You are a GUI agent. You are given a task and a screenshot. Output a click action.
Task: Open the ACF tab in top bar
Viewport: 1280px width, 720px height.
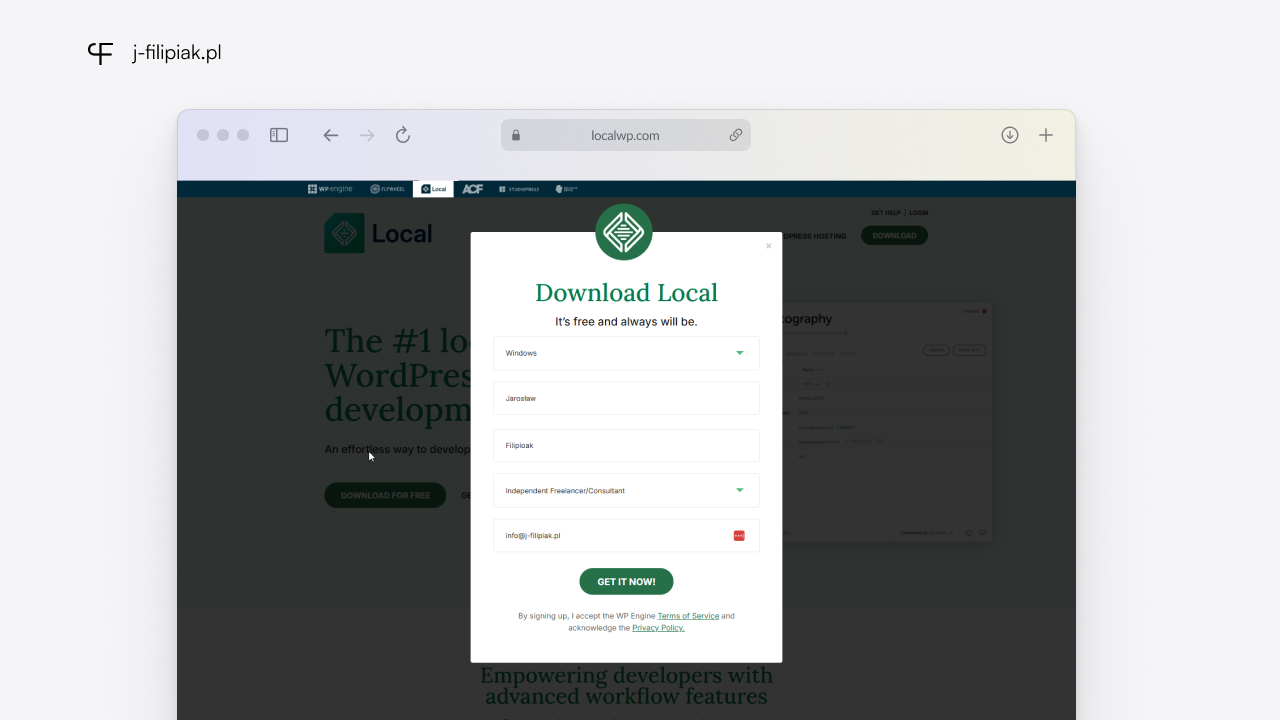pos(473,189)
